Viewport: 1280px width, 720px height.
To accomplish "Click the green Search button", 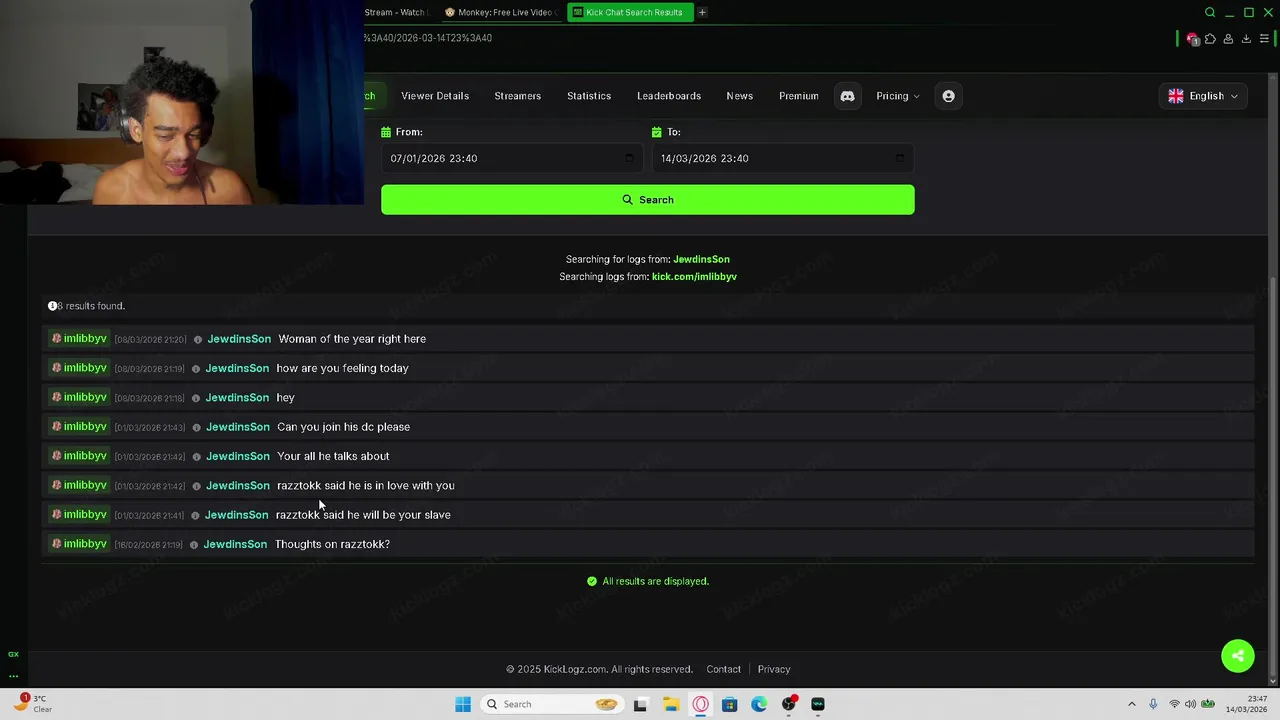I will pyautogui.click(x=648, y=200).
